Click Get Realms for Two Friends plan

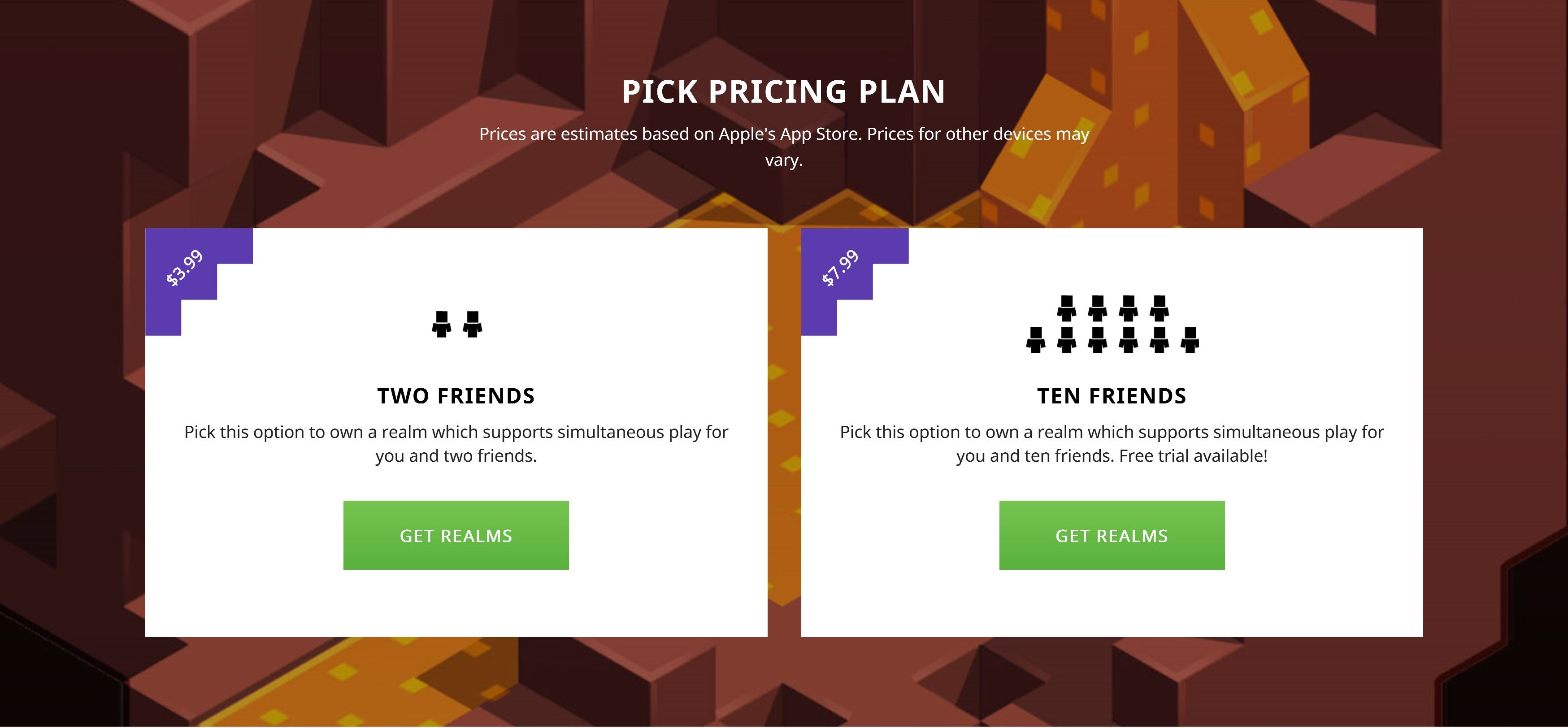click(456, 535)
